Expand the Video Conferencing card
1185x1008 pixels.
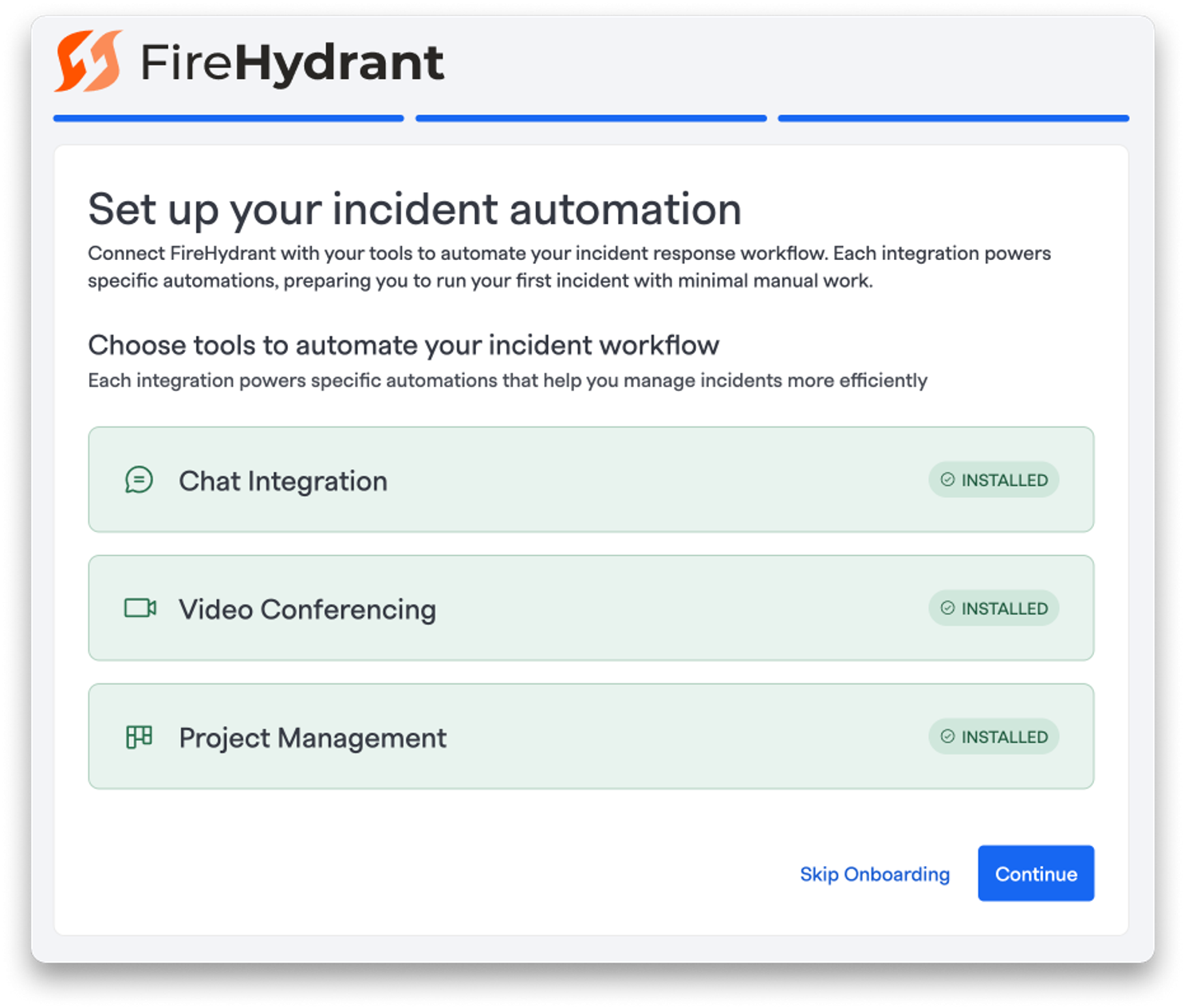(x=591, y=608)
